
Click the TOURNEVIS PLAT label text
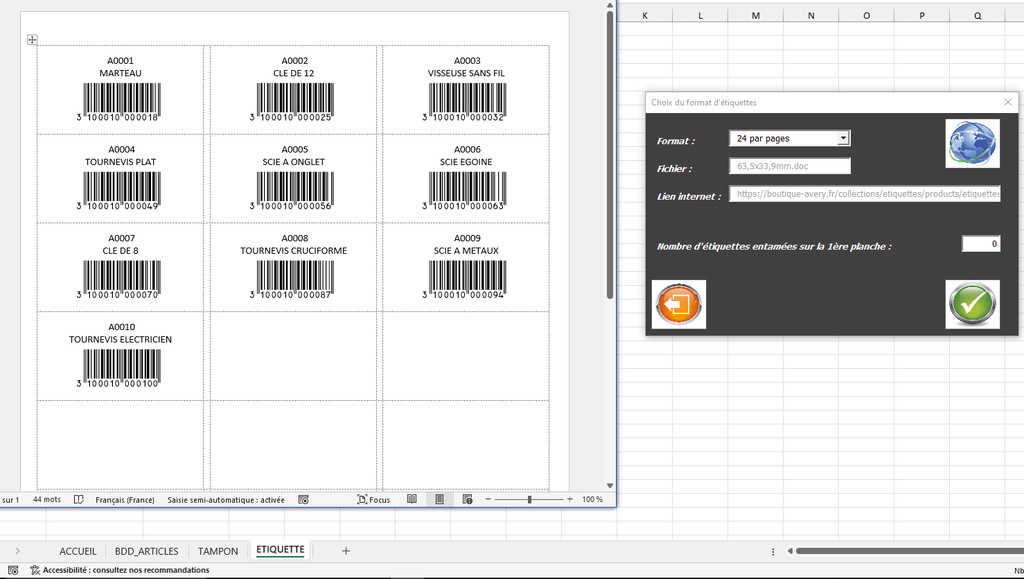(120, 162)
